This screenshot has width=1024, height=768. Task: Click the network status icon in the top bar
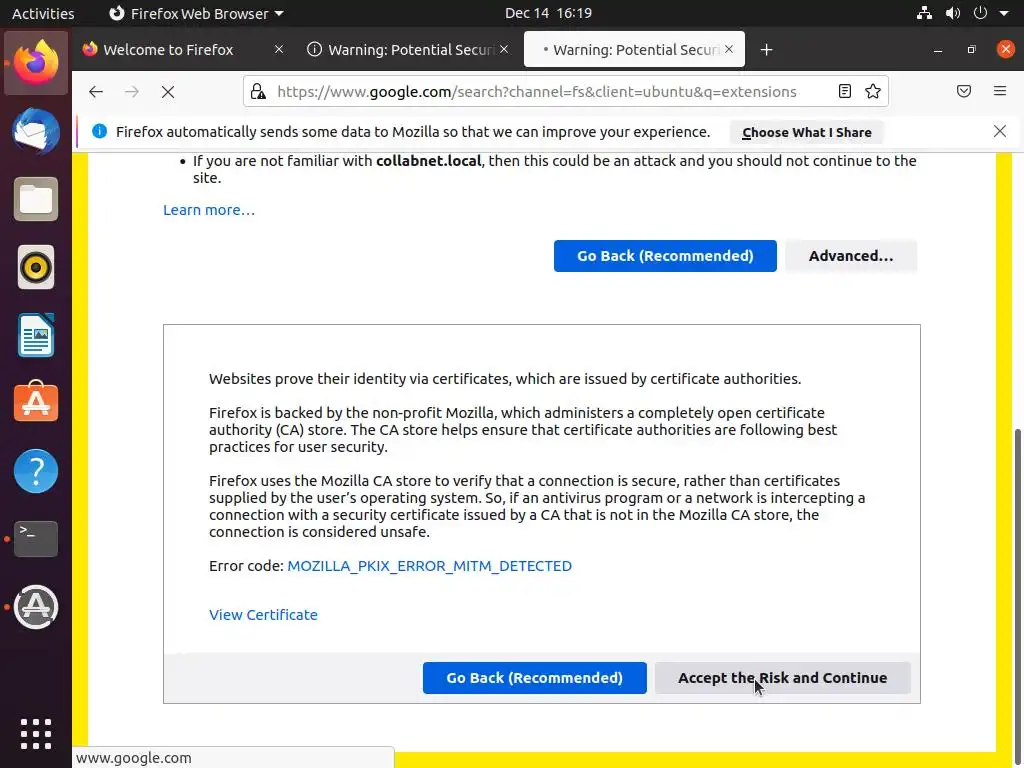pyautogui.click(x=924, y=13)
